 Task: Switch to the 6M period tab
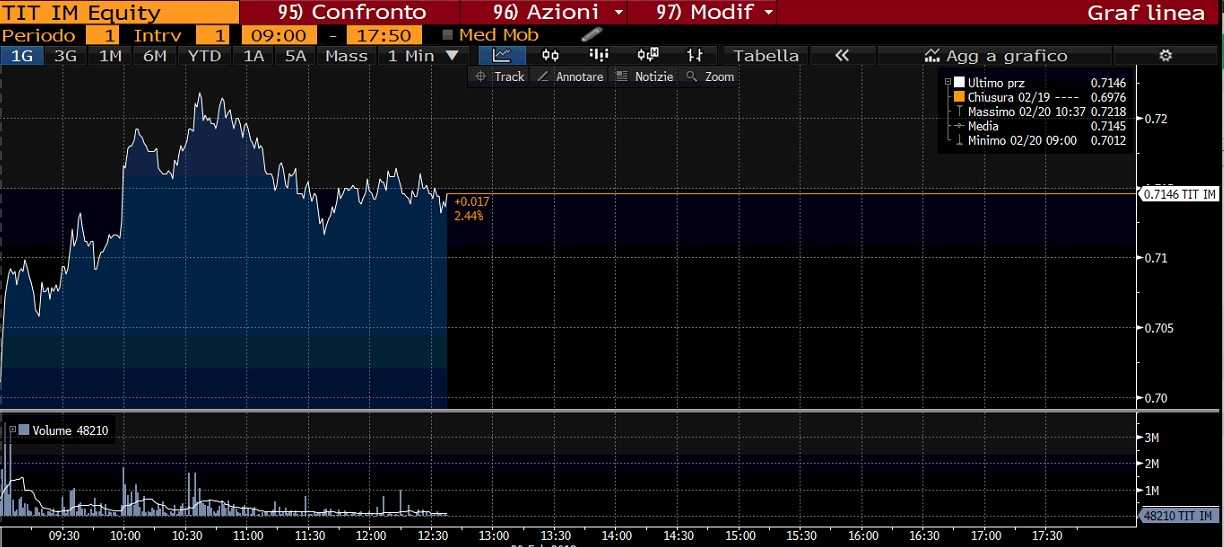click(155, 56)
